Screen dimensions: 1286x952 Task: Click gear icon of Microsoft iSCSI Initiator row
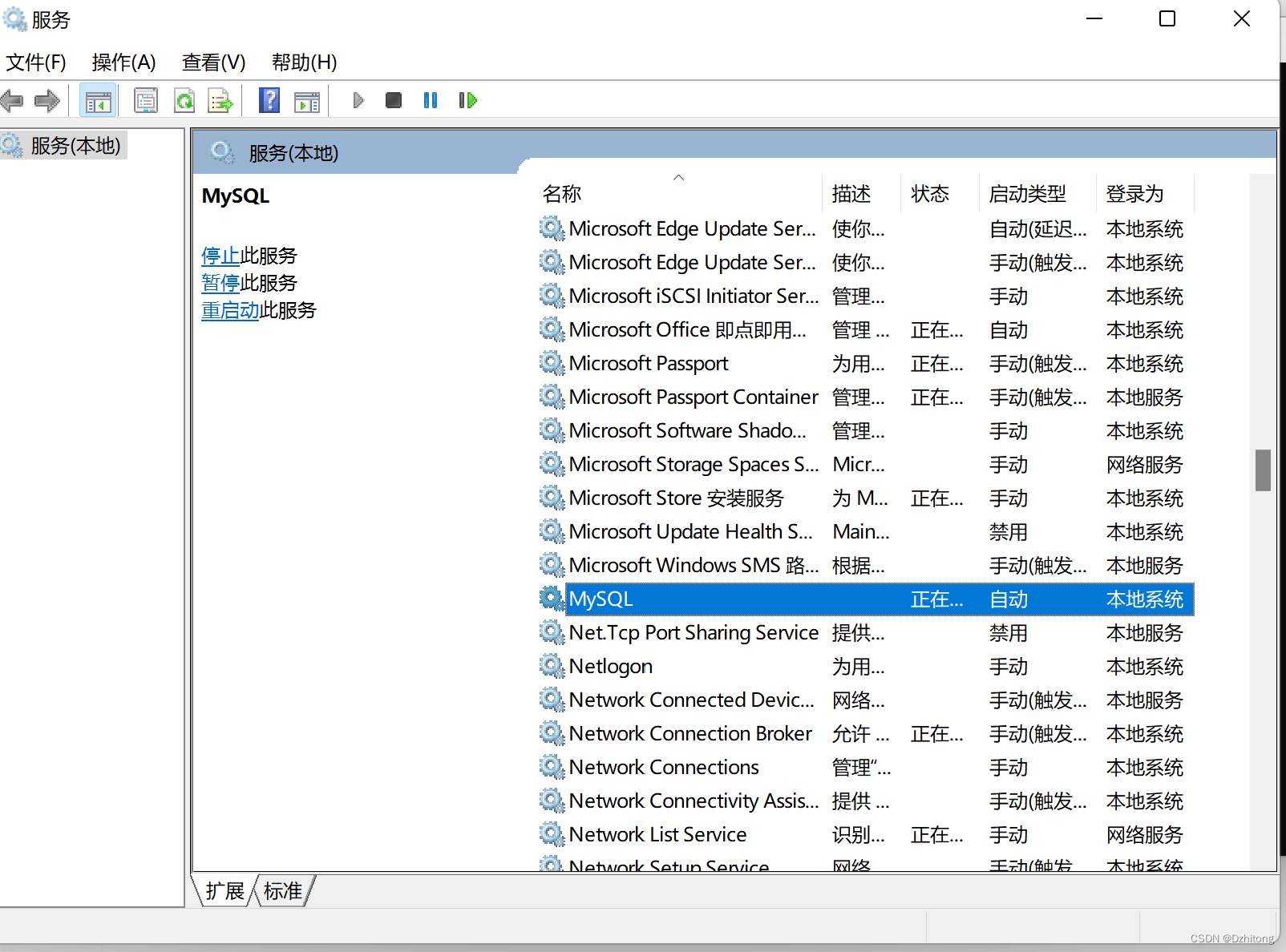coord(552,296)
